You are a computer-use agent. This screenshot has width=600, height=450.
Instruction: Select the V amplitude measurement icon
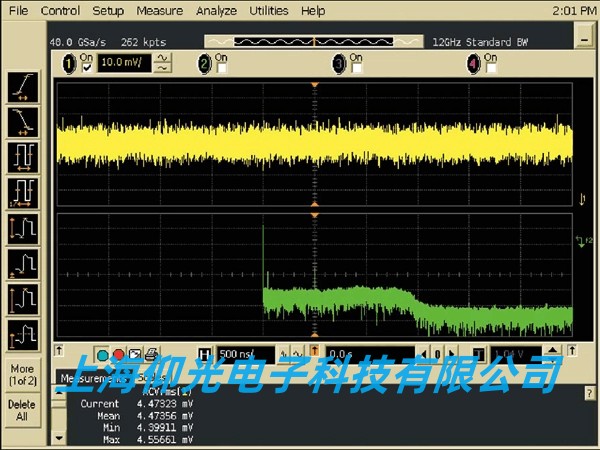tap(21, 227)
